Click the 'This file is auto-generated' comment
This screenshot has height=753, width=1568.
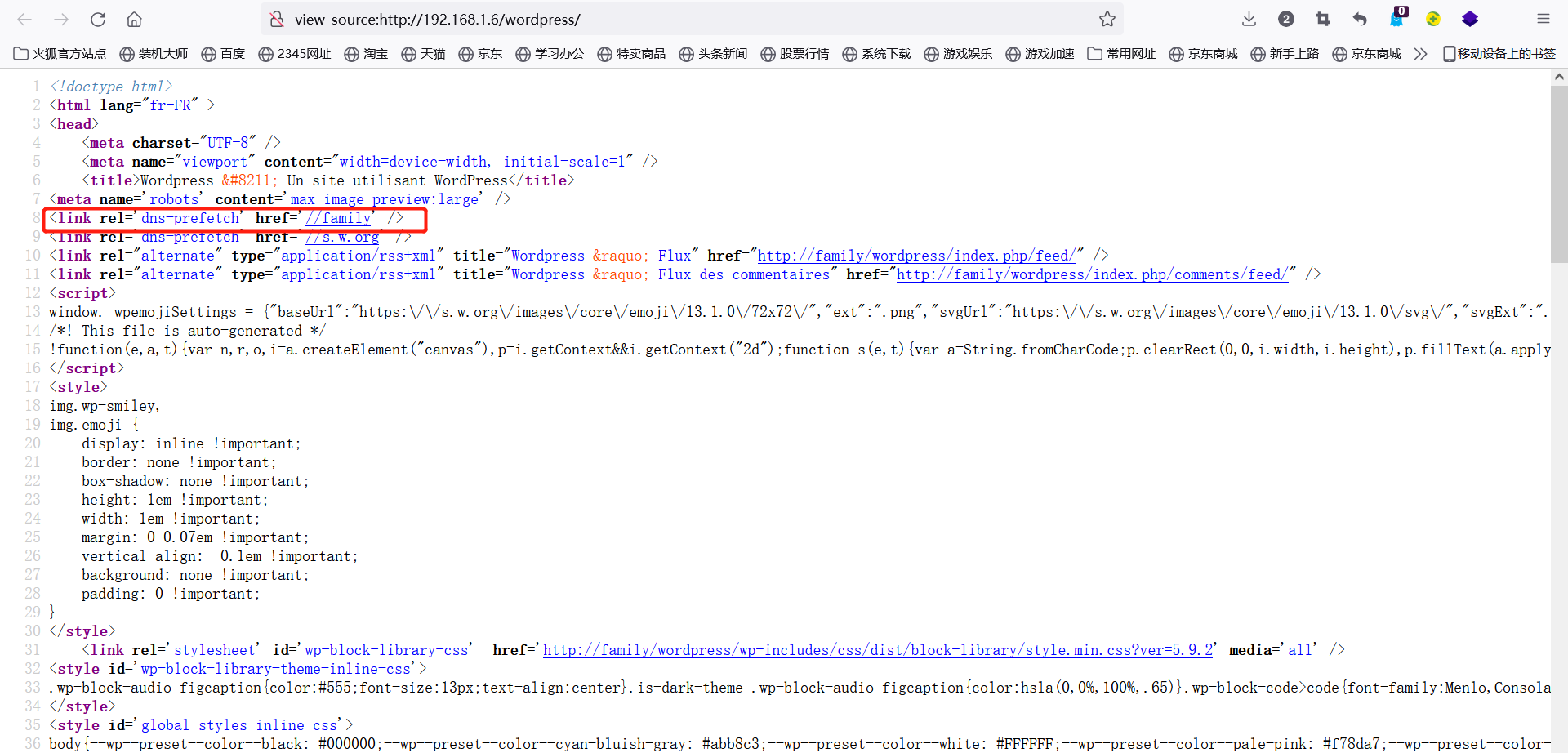(187, 331)
